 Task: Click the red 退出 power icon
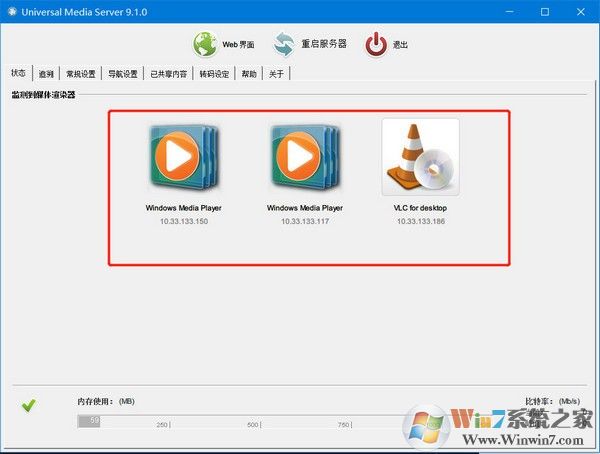(376, 44)
